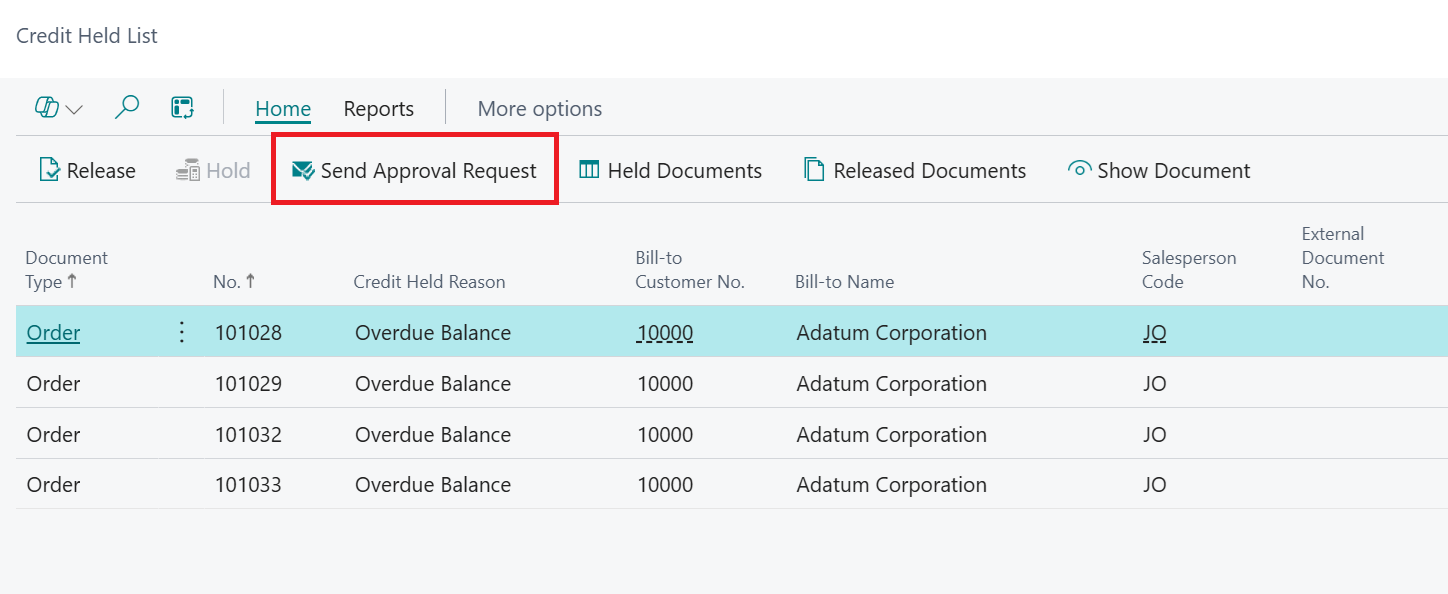
Task: Open the Order link in the first row
Action: pyautogui.click(x=53, y=333)
